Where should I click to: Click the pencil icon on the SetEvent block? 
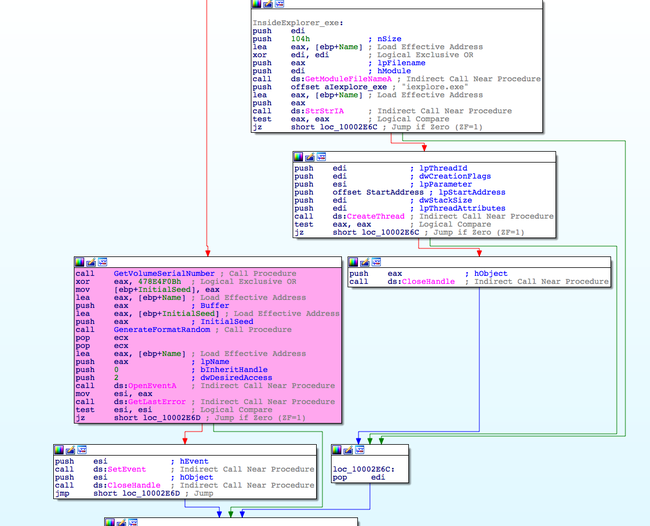coord(70,450)
